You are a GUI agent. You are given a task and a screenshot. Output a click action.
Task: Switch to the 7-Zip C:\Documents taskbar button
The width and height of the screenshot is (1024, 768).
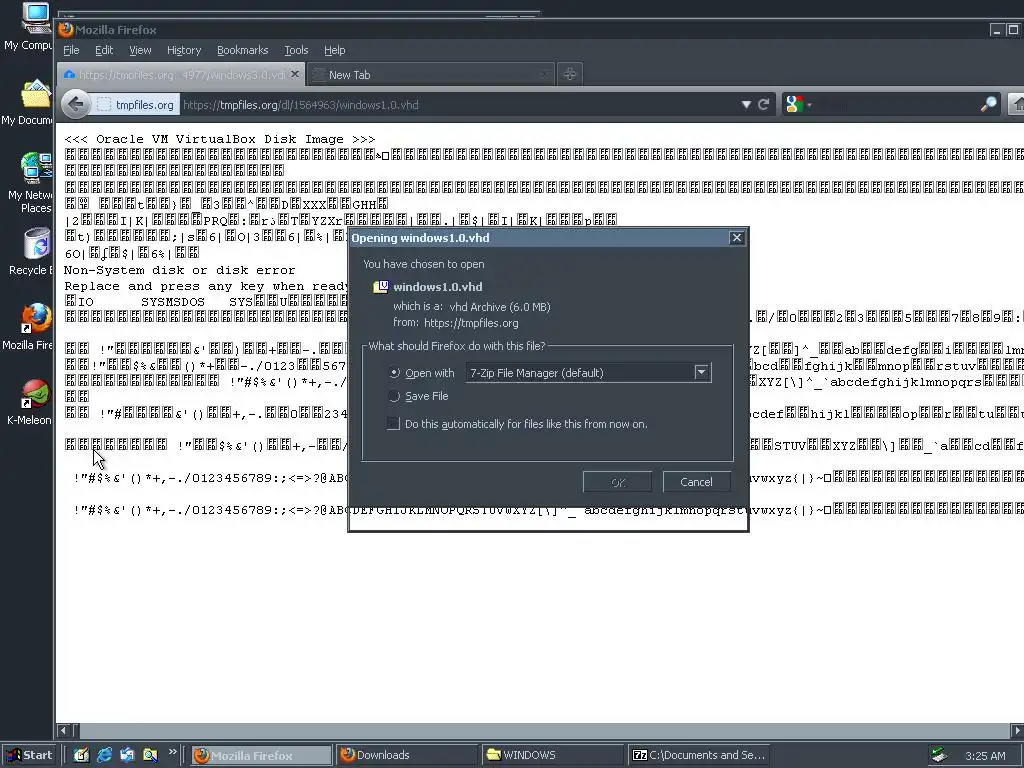point(697,756)
